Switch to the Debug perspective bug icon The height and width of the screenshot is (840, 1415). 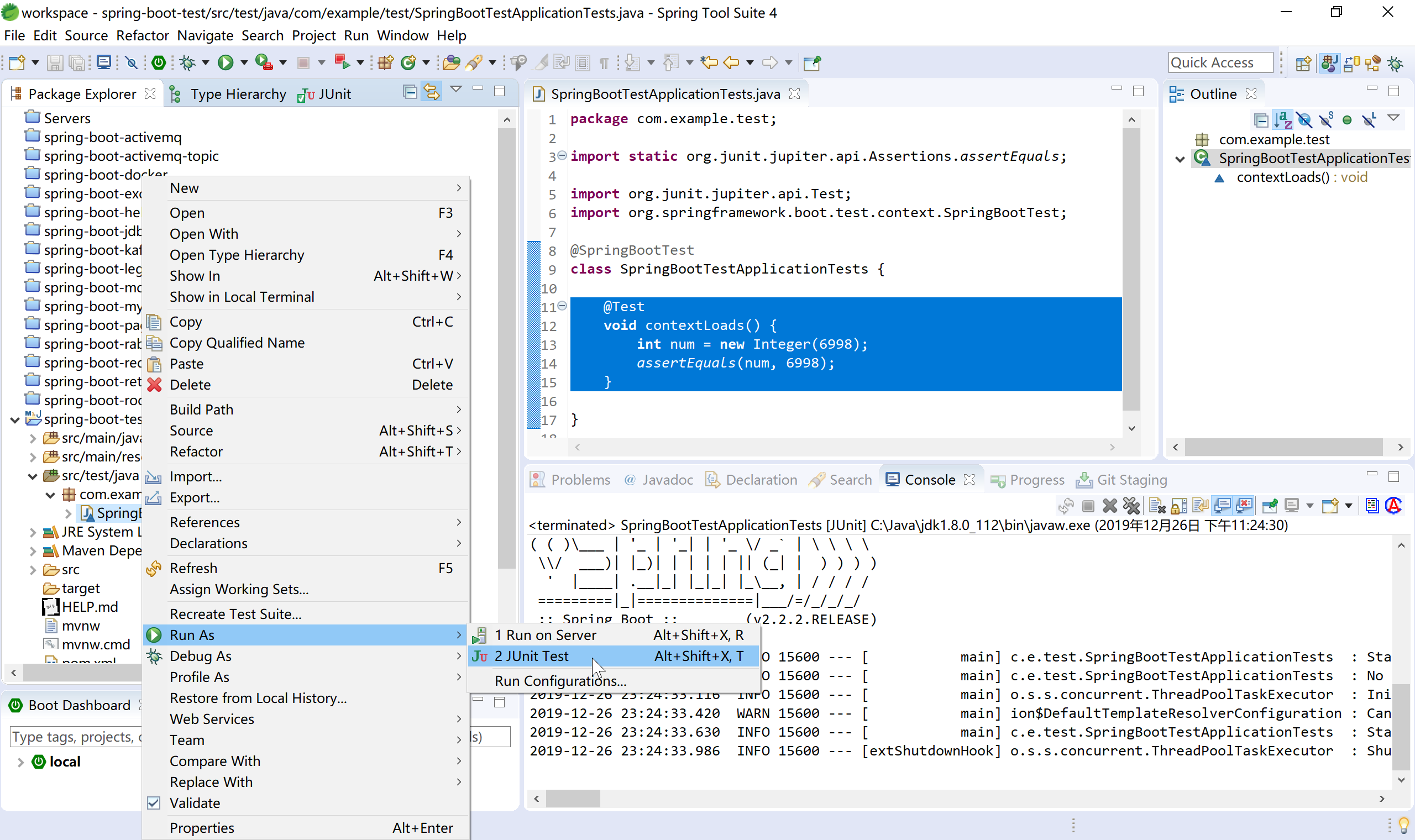point(1395,63)
